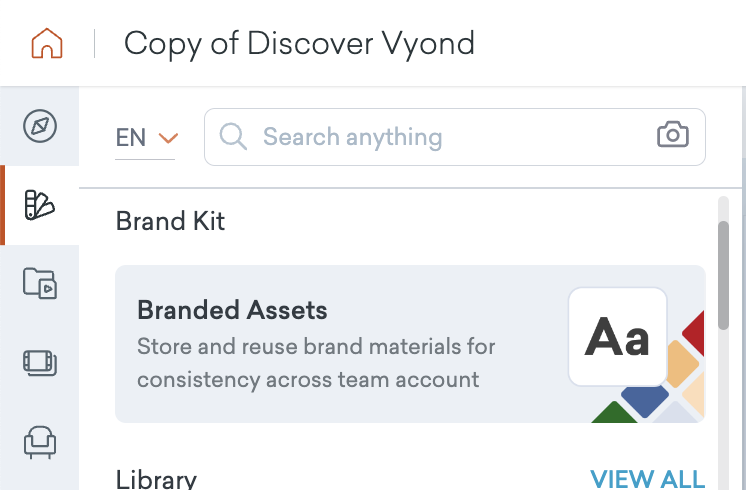Select the Brand Kit section heading
Image resolution: width=746 pixels, height=490 pixels.
point(170,221)
